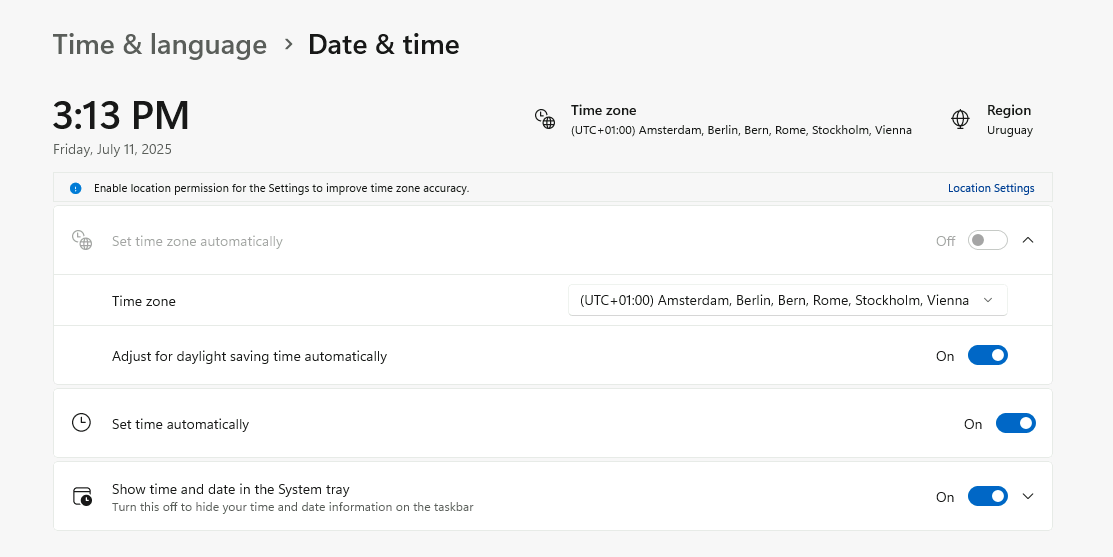Click the calendar-clock icon for System tray setting
Screen dimensions: 1113x557
click(x=82, y=496)
